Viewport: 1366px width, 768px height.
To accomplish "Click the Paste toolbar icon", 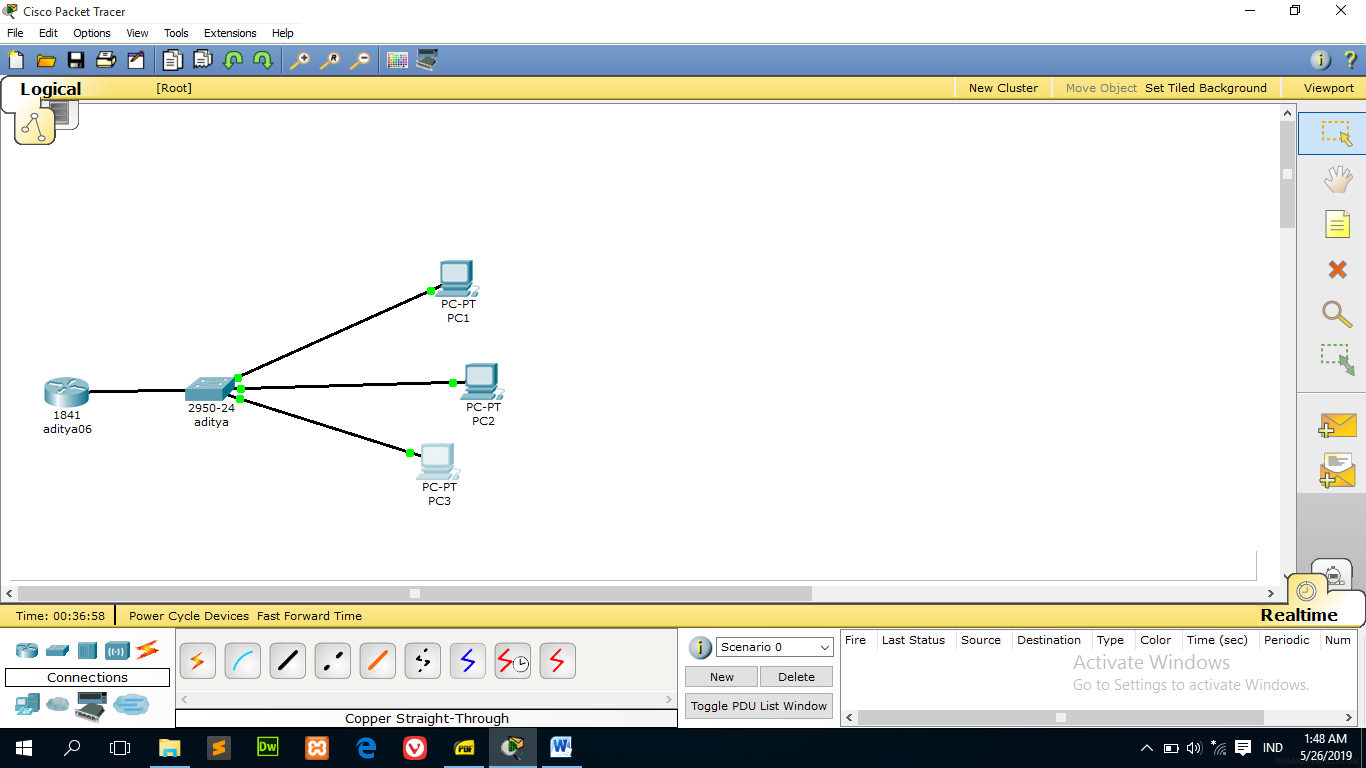I will click(203, 60).
